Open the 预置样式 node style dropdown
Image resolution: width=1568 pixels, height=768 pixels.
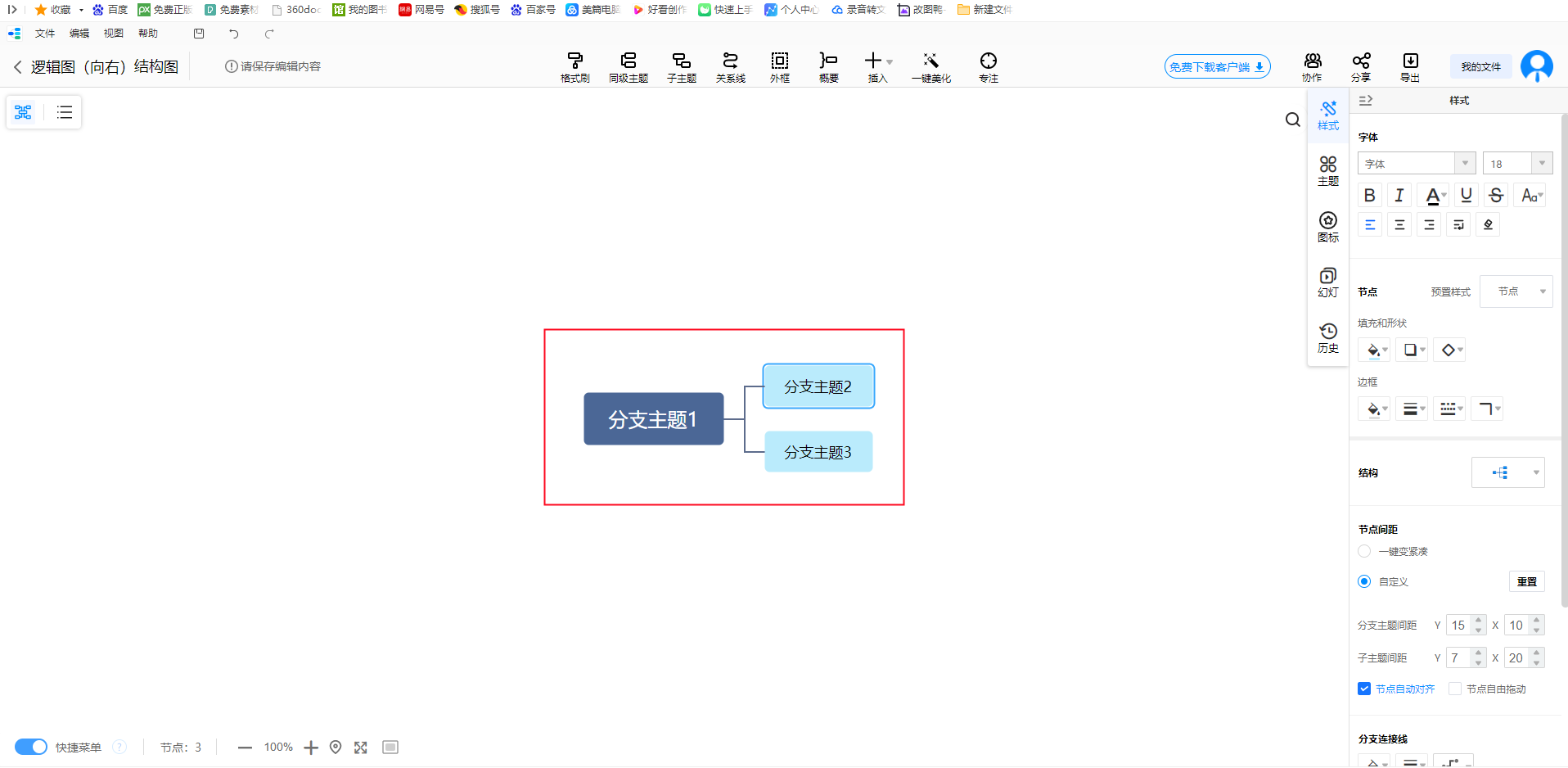click(x=1516, y=291)
